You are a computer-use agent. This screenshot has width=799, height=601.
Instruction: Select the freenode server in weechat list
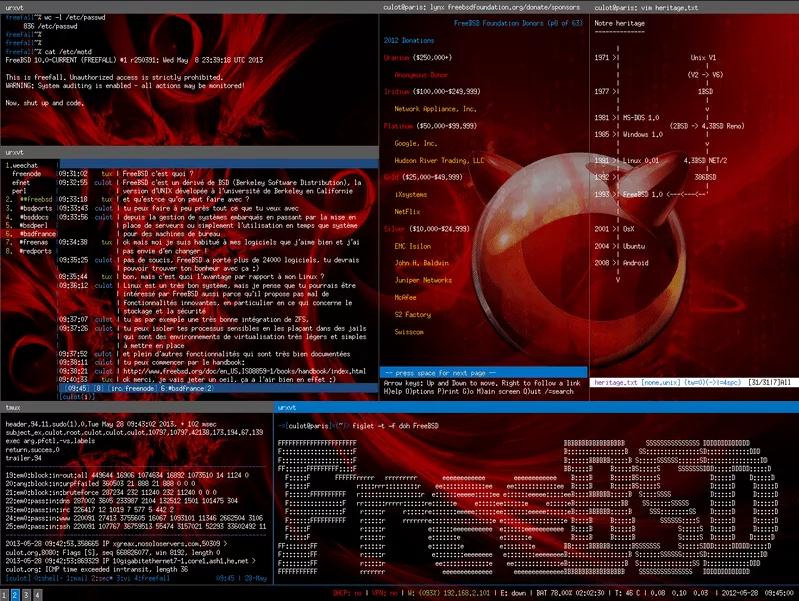click(26, 174)
